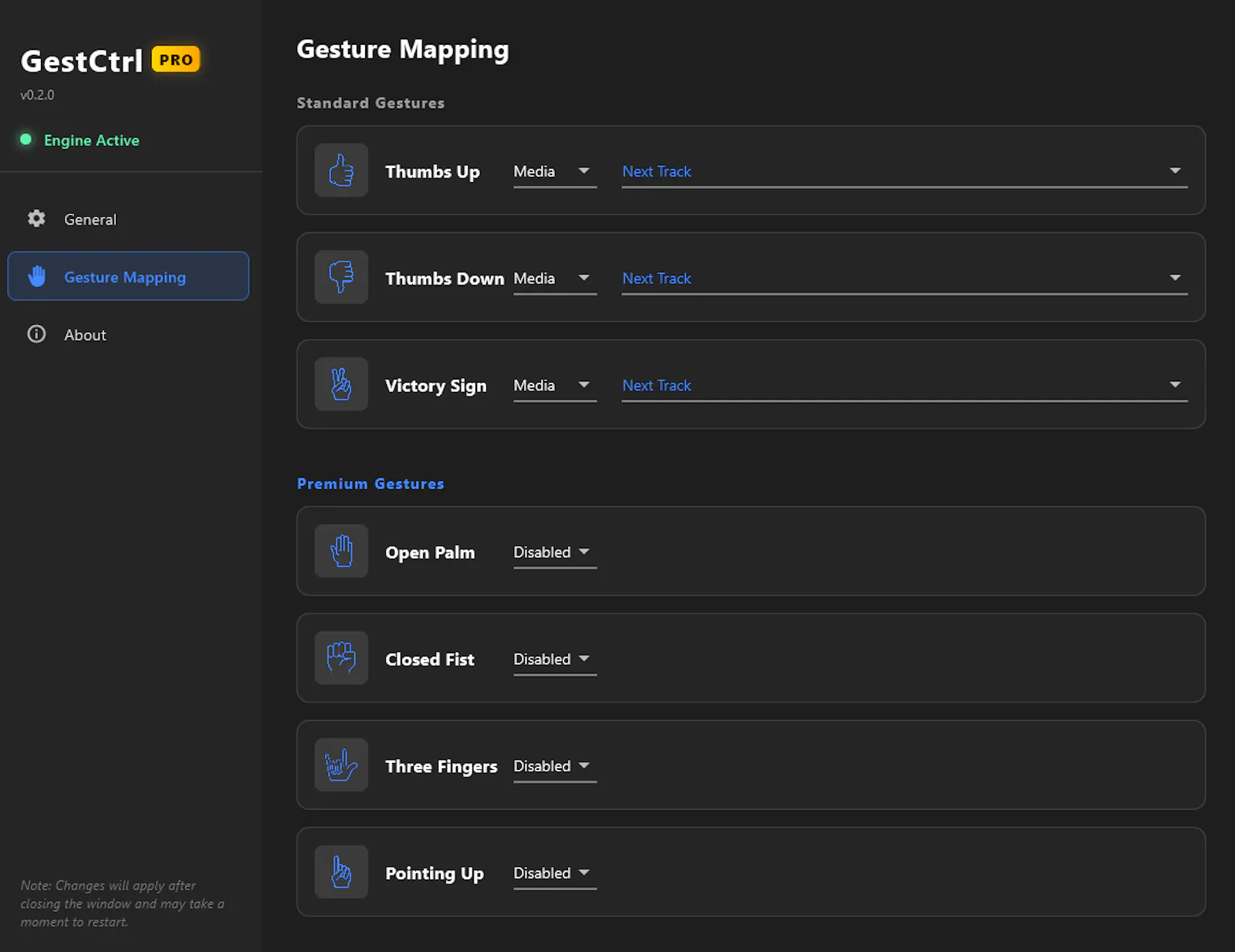Open Thumbs Down Media category dropdown
Screen dimensions: 1235x952
tap(555, 279)
